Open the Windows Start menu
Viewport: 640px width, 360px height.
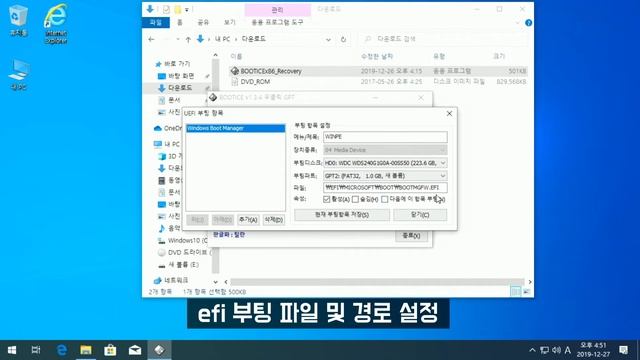12,350
